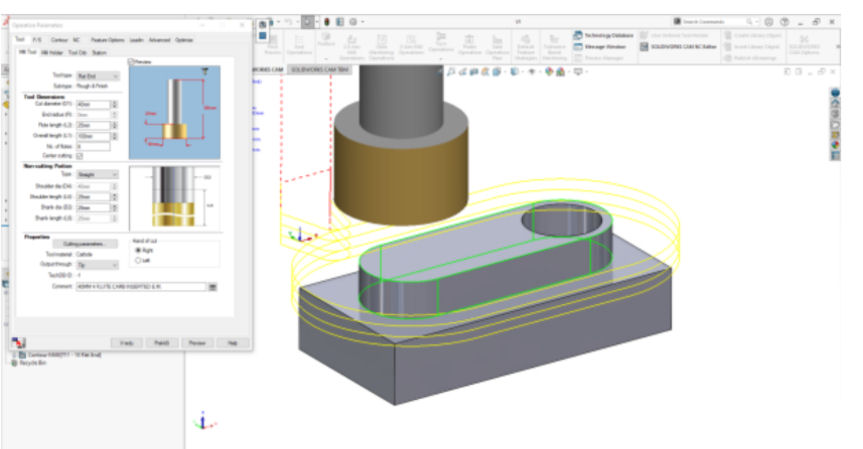This screenshot has height=449, width=863.
Task: Launch SOLIDWORKS CAM NC Editor
Action: pyautogui.click(x=679, y=46)
